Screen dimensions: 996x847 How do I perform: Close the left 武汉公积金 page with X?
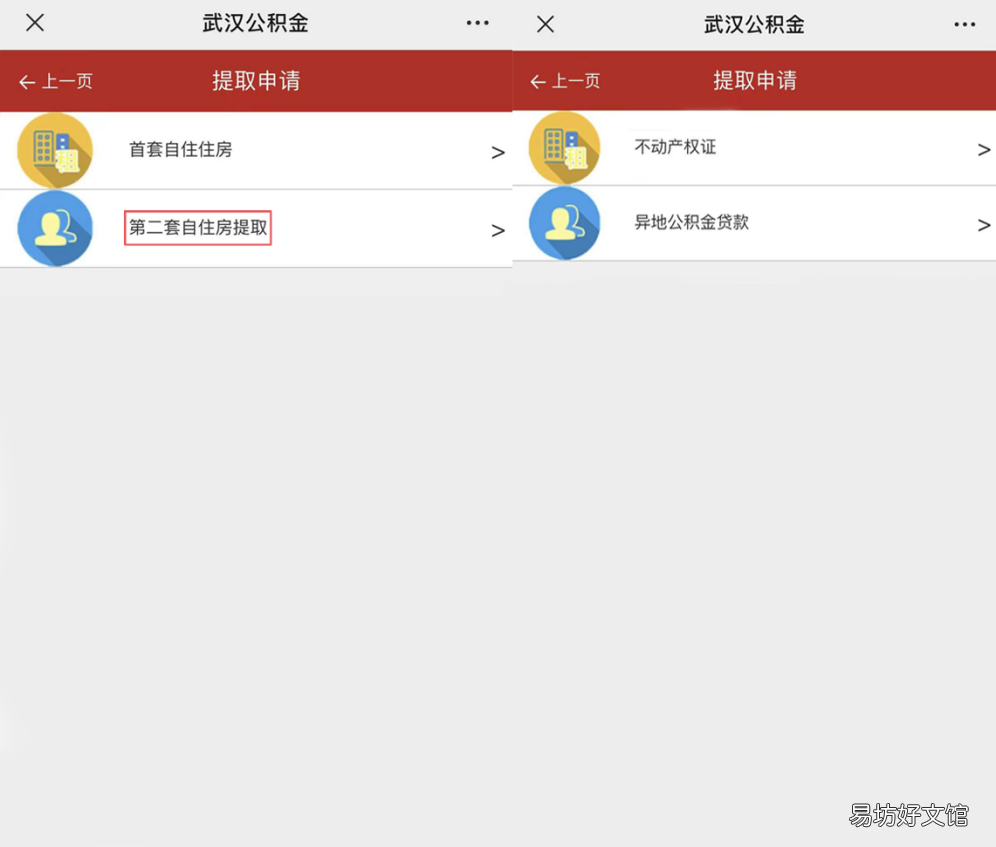pyautogui.click(x=35, y=23)
